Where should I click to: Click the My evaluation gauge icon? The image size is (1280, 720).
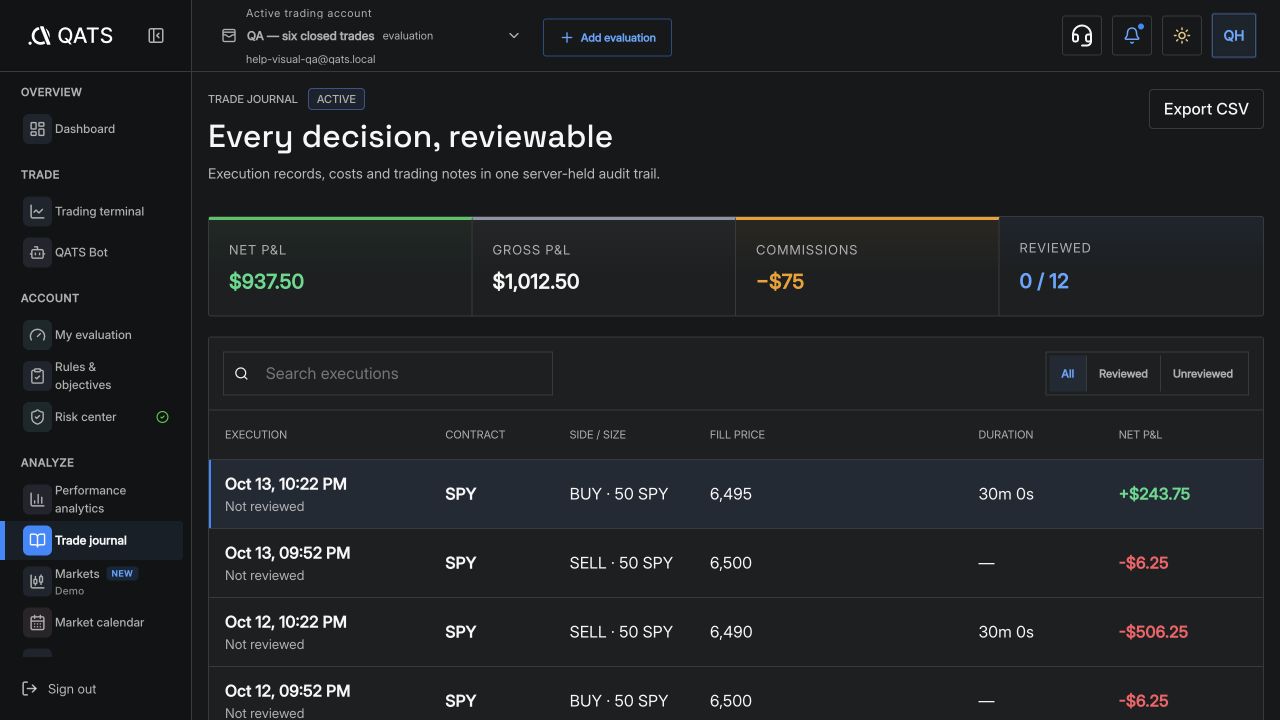(x=37, y=335)
